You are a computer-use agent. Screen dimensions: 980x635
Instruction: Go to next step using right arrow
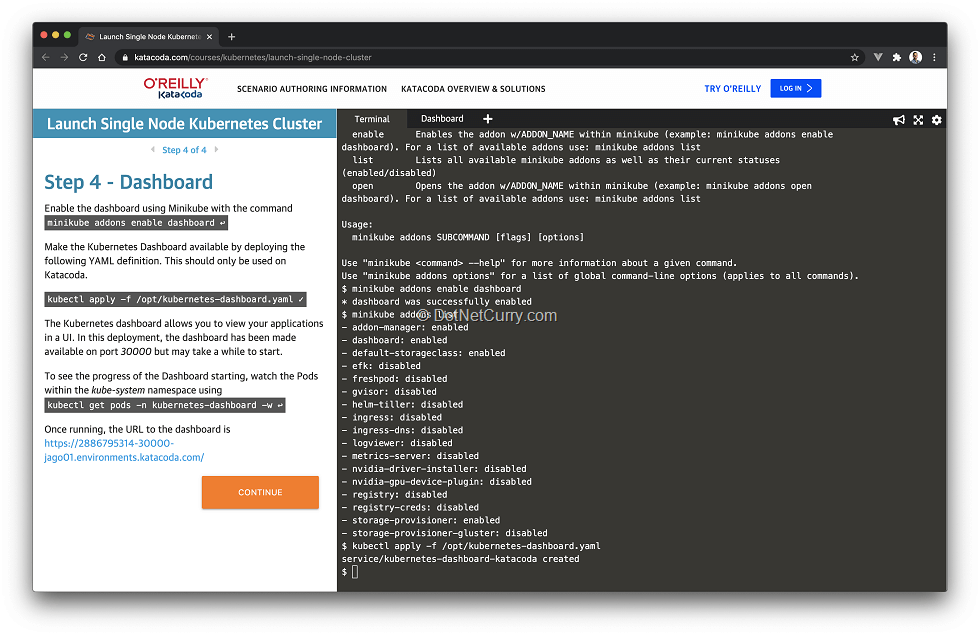coord(217,150)
